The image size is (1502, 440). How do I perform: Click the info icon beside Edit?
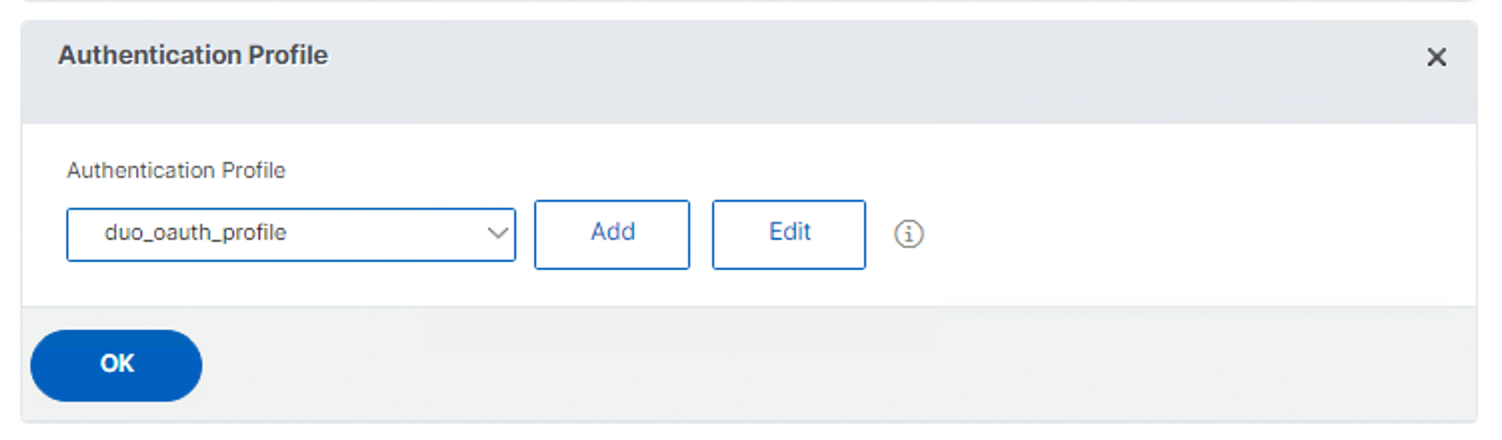908,234
